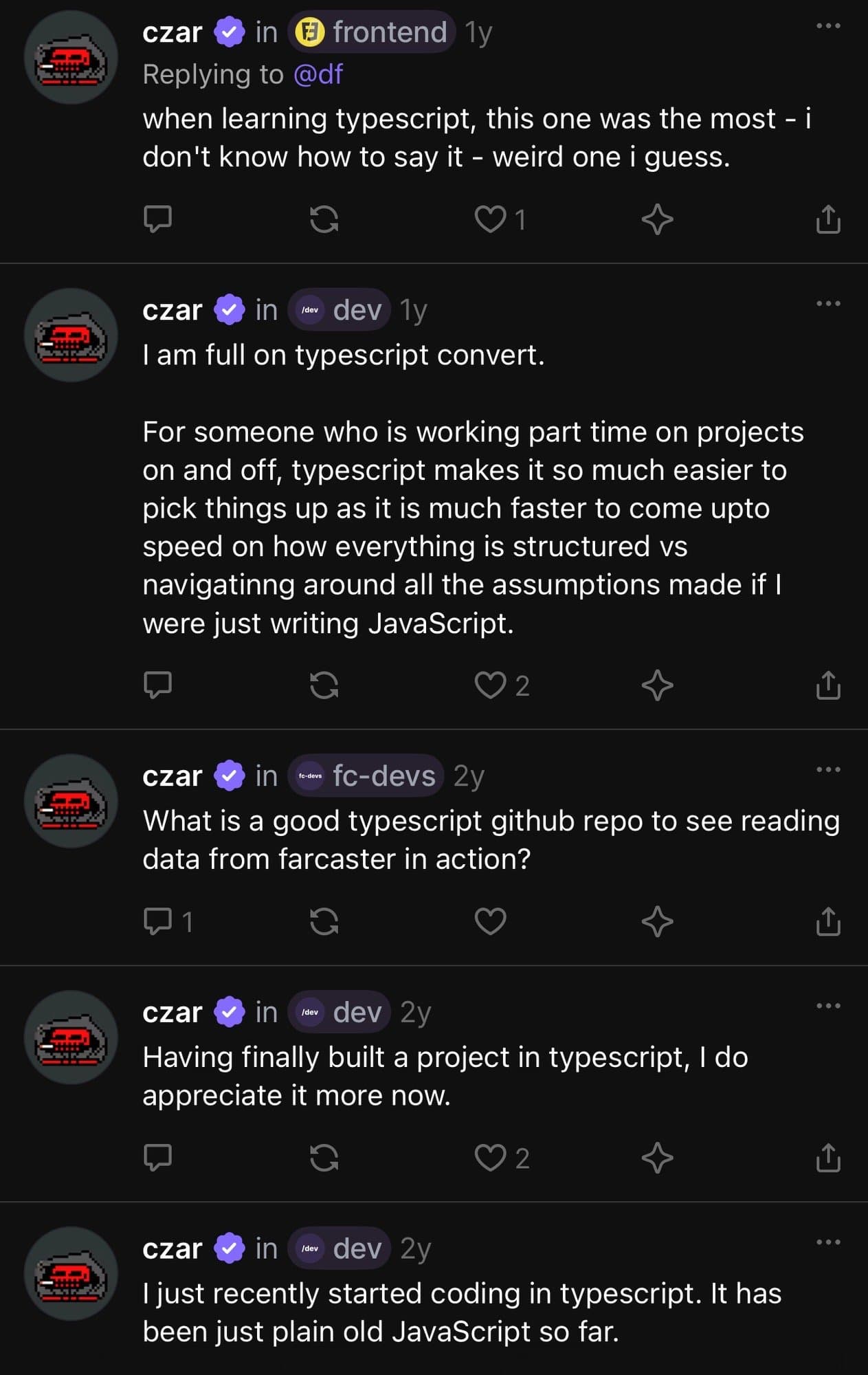The image size is (868, 1375).
Task: Open the single reply on the fc-devs cast
Action: pyautogui.click(x=159, y=921)
